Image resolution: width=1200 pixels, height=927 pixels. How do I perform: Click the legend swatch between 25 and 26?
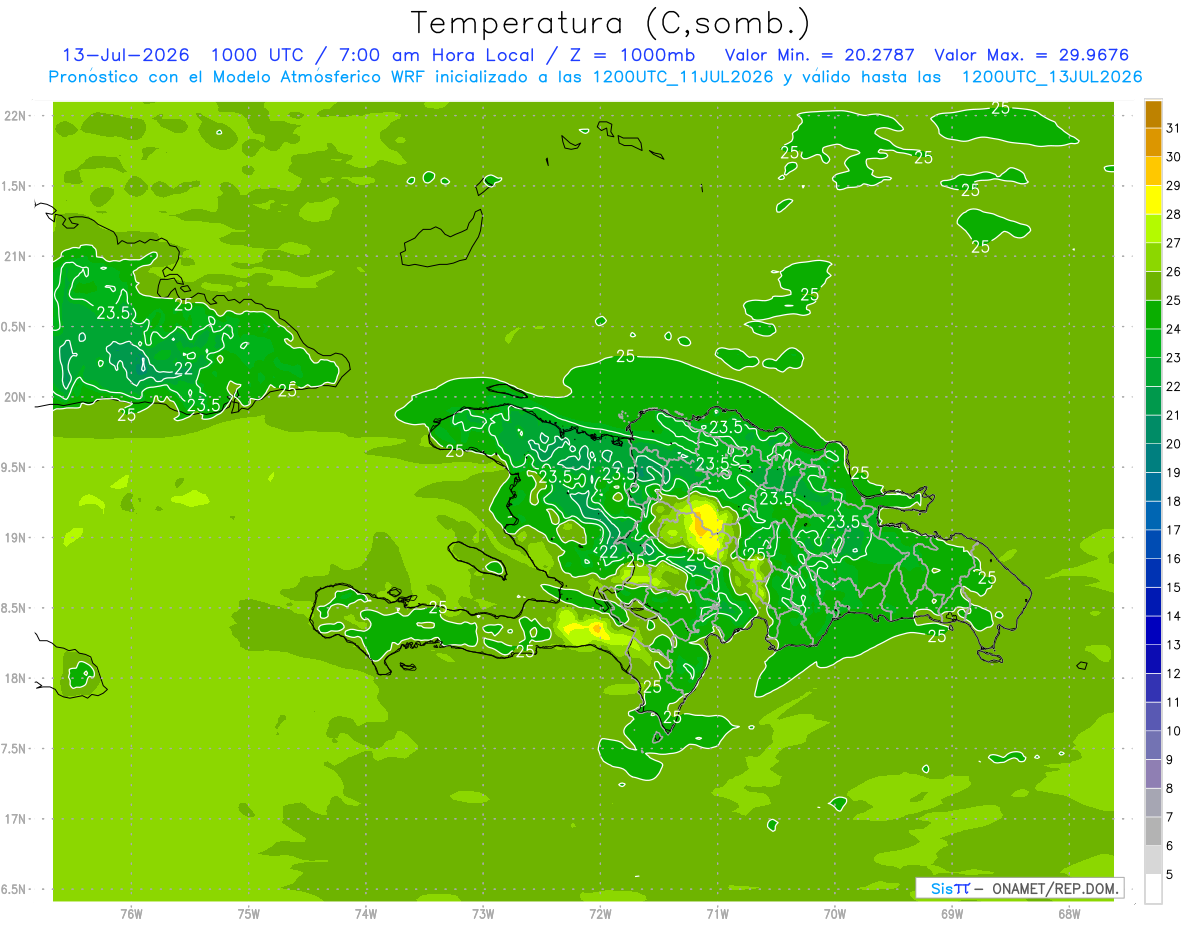1153,286
